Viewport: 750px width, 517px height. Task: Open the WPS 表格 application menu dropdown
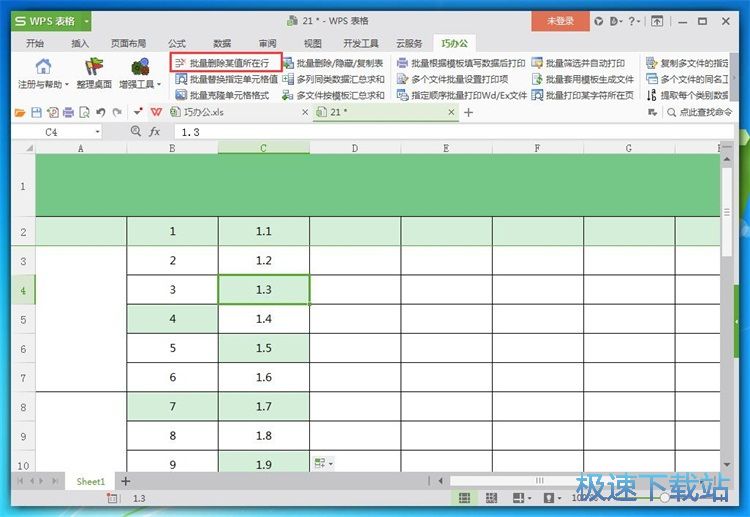86,21
